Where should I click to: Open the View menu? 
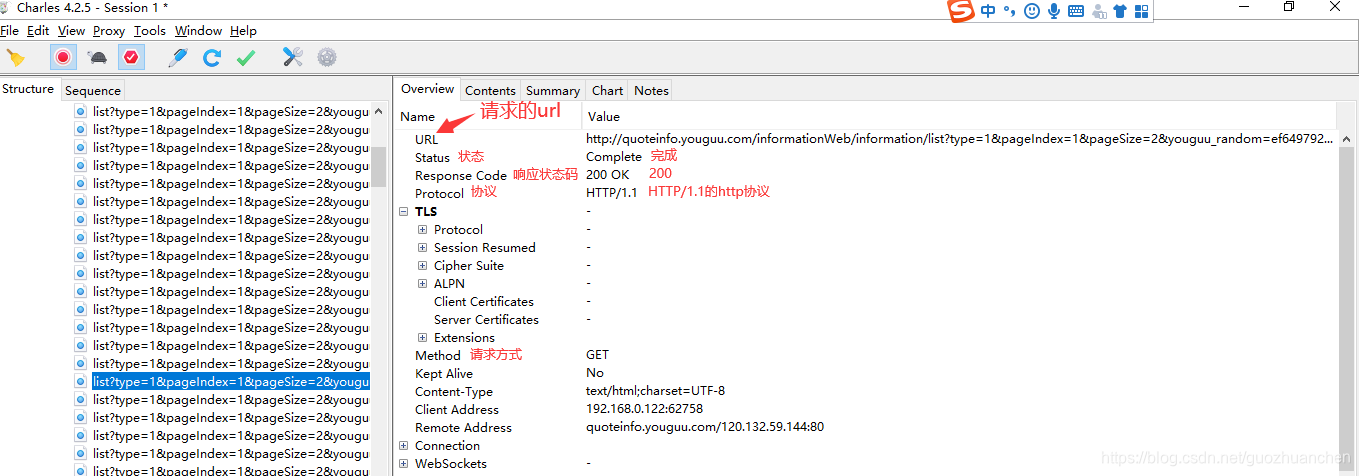(x=72, y=31)
